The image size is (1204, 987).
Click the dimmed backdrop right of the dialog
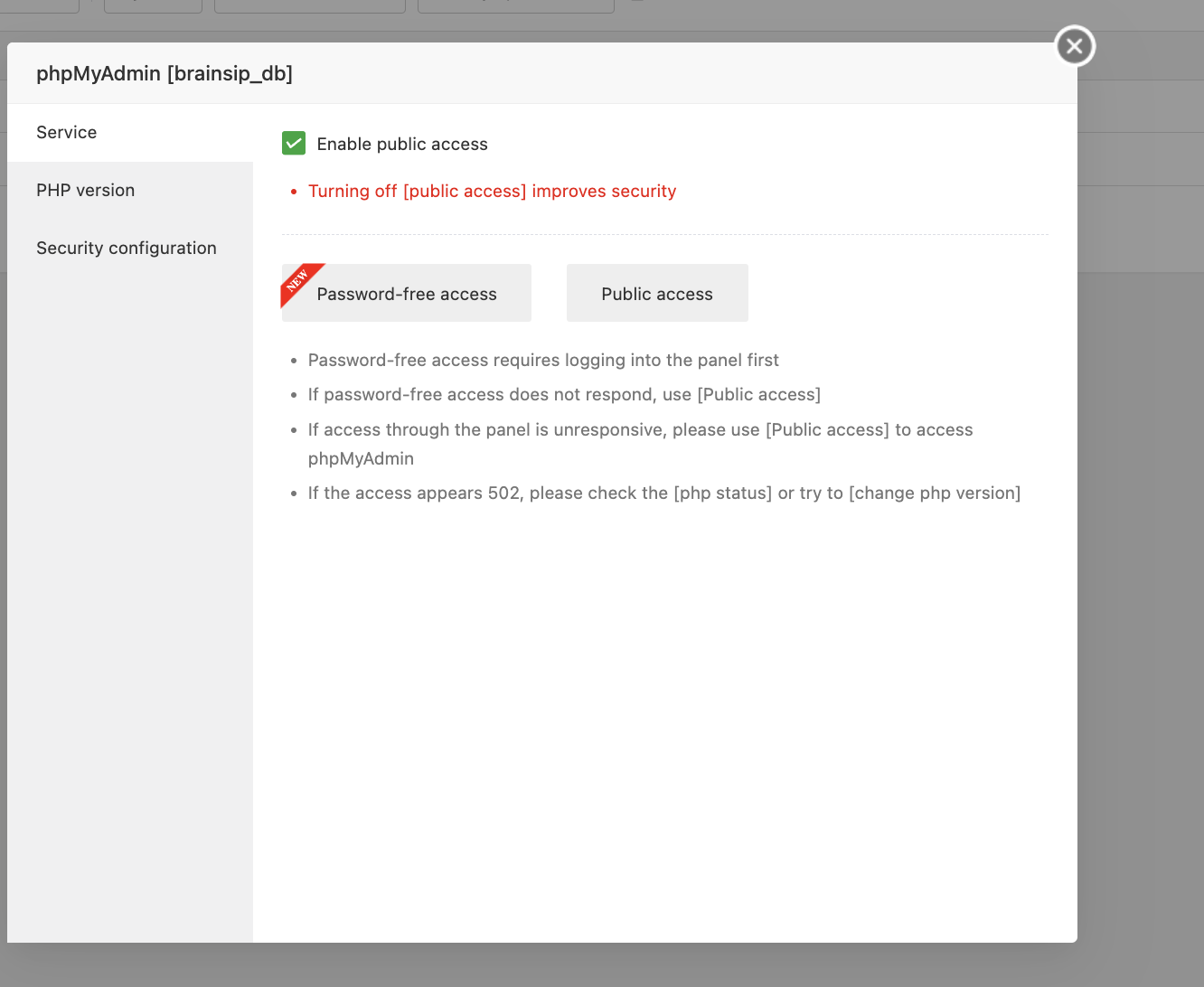tap(1141, 542)
